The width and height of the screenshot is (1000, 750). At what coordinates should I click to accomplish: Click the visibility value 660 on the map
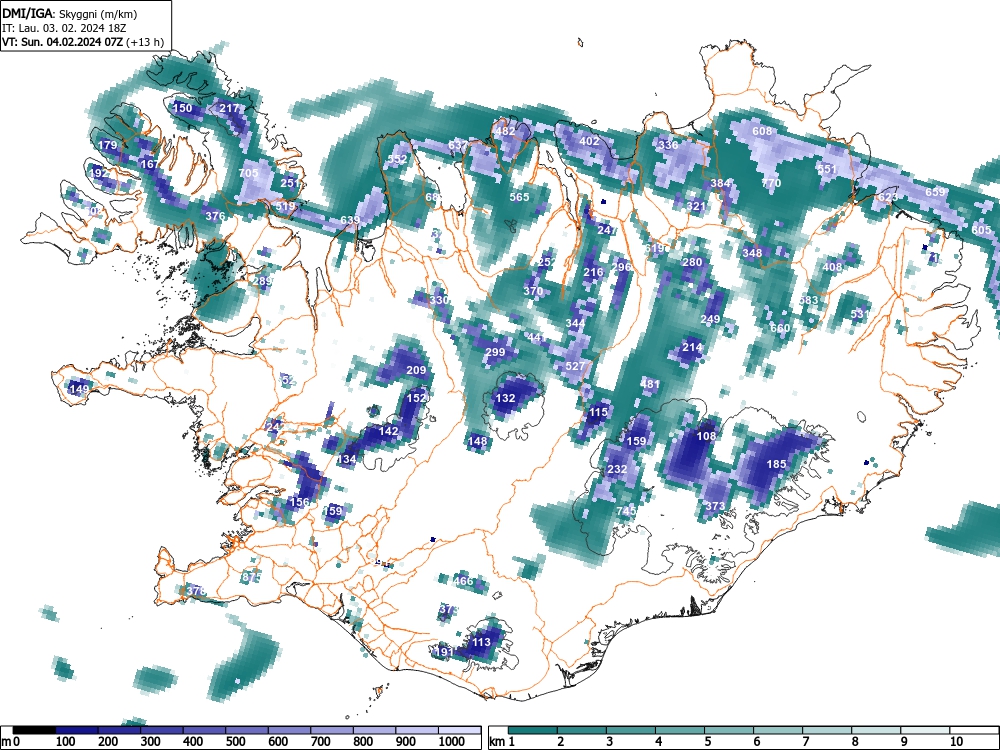[780, 328]
